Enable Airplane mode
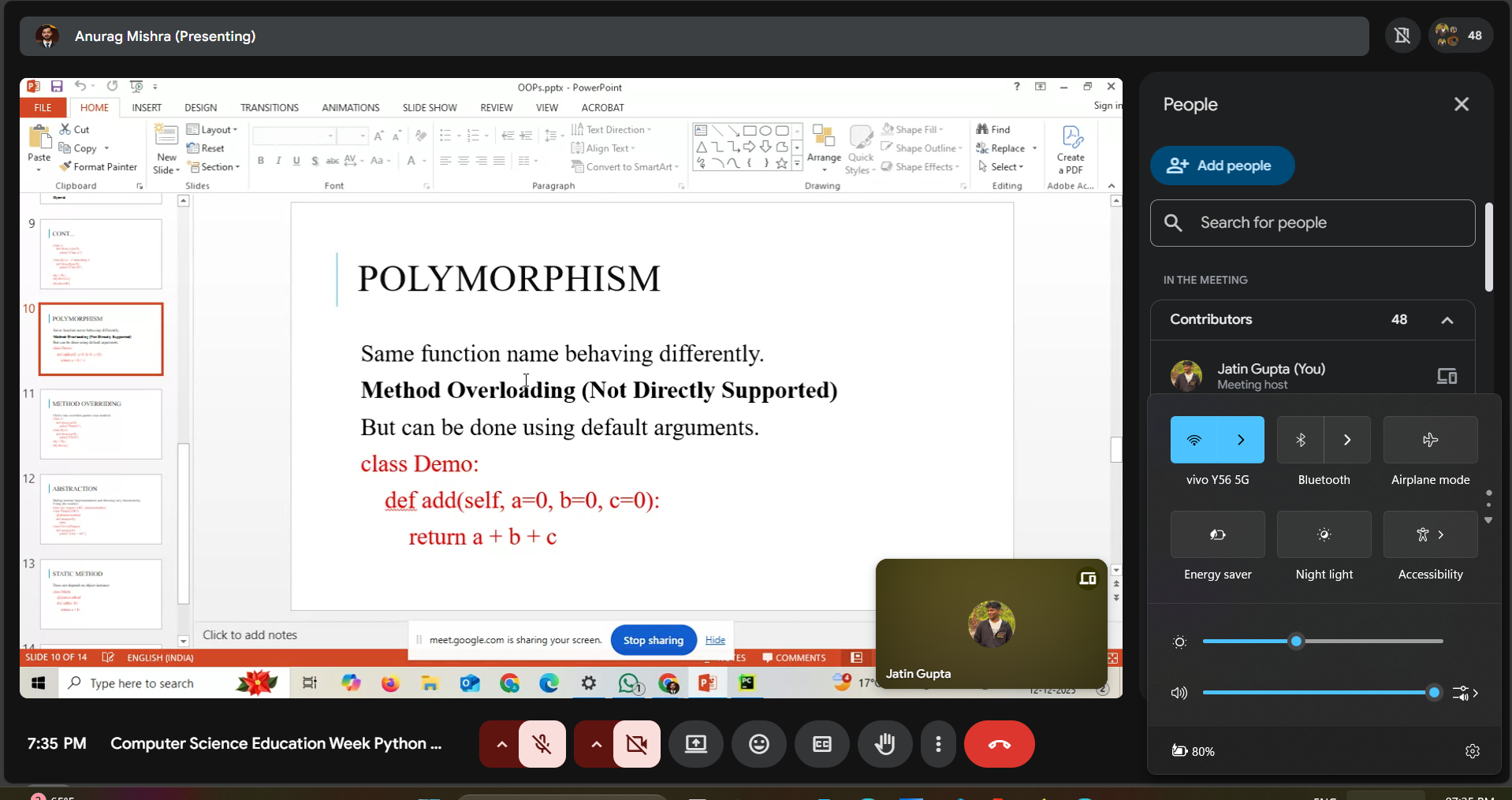1512x800 pixels. (x=1429, y=440)
